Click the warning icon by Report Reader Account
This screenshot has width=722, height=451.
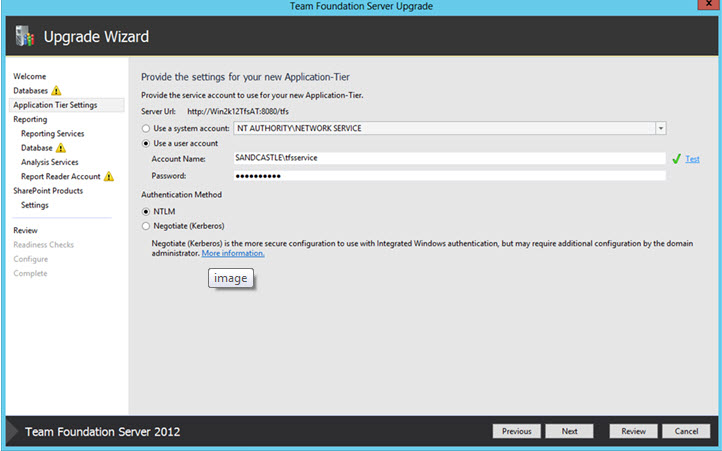click(x=109, y=176)
